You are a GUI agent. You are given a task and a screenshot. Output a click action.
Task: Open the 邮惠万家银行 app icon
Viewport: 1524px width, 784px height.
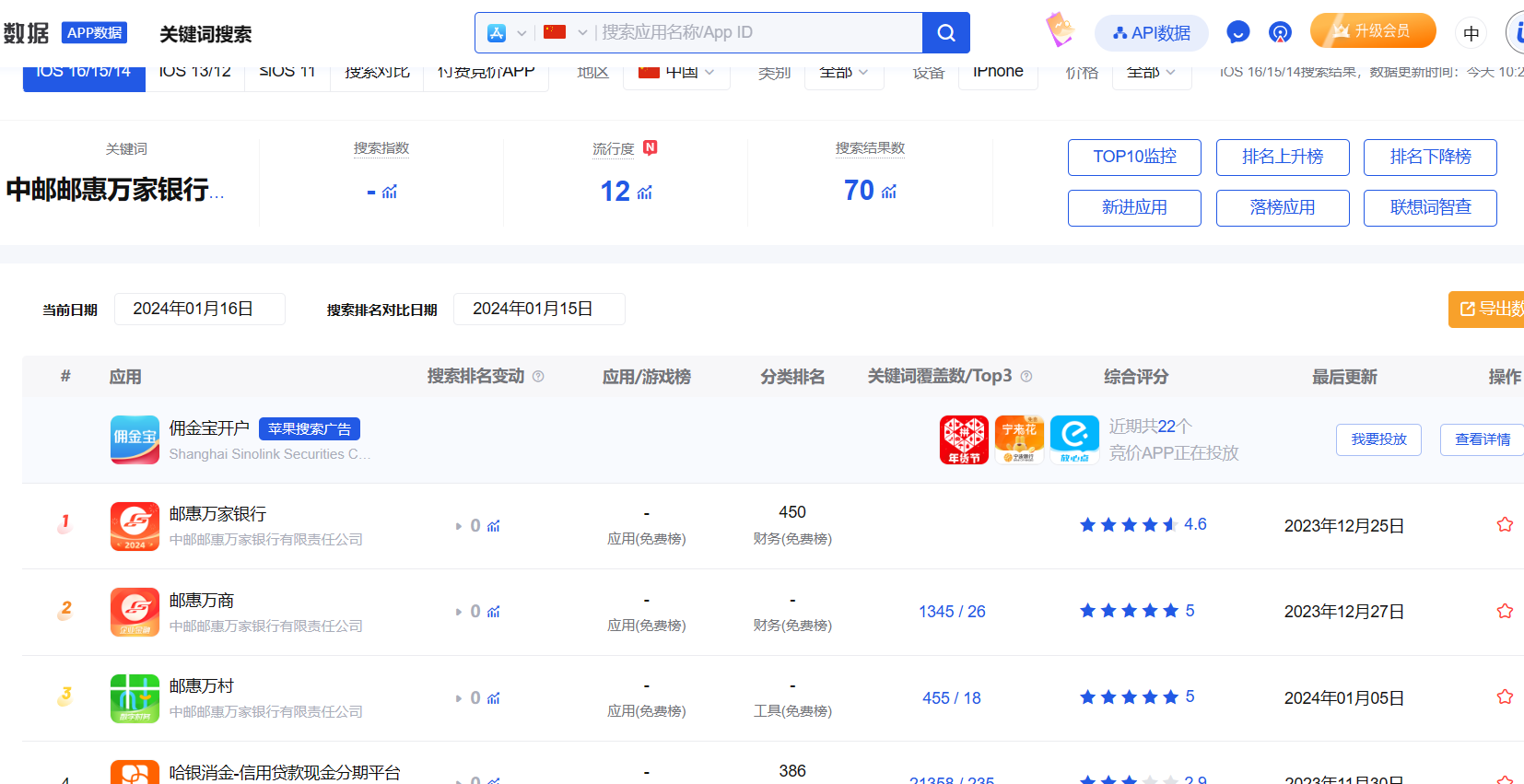pos(135,526)
